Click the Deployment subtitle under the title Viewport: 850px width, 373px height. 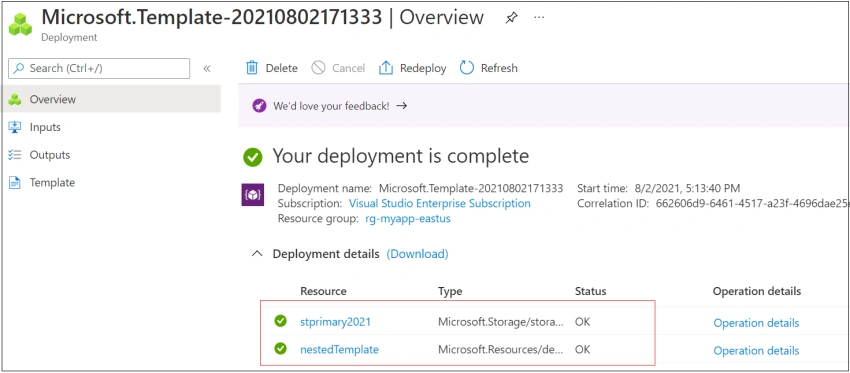coord(69,37)
